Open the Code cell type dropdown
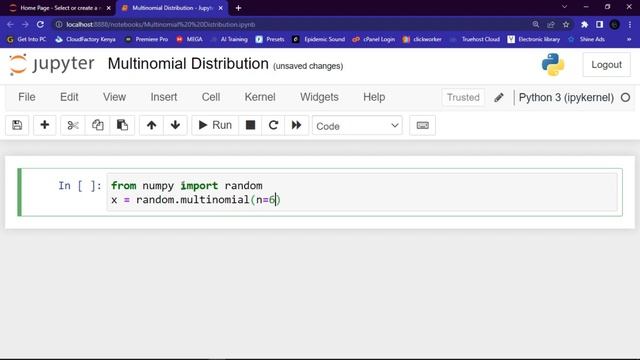This screenshot has height=360, width=640. [x=357, y=126]
